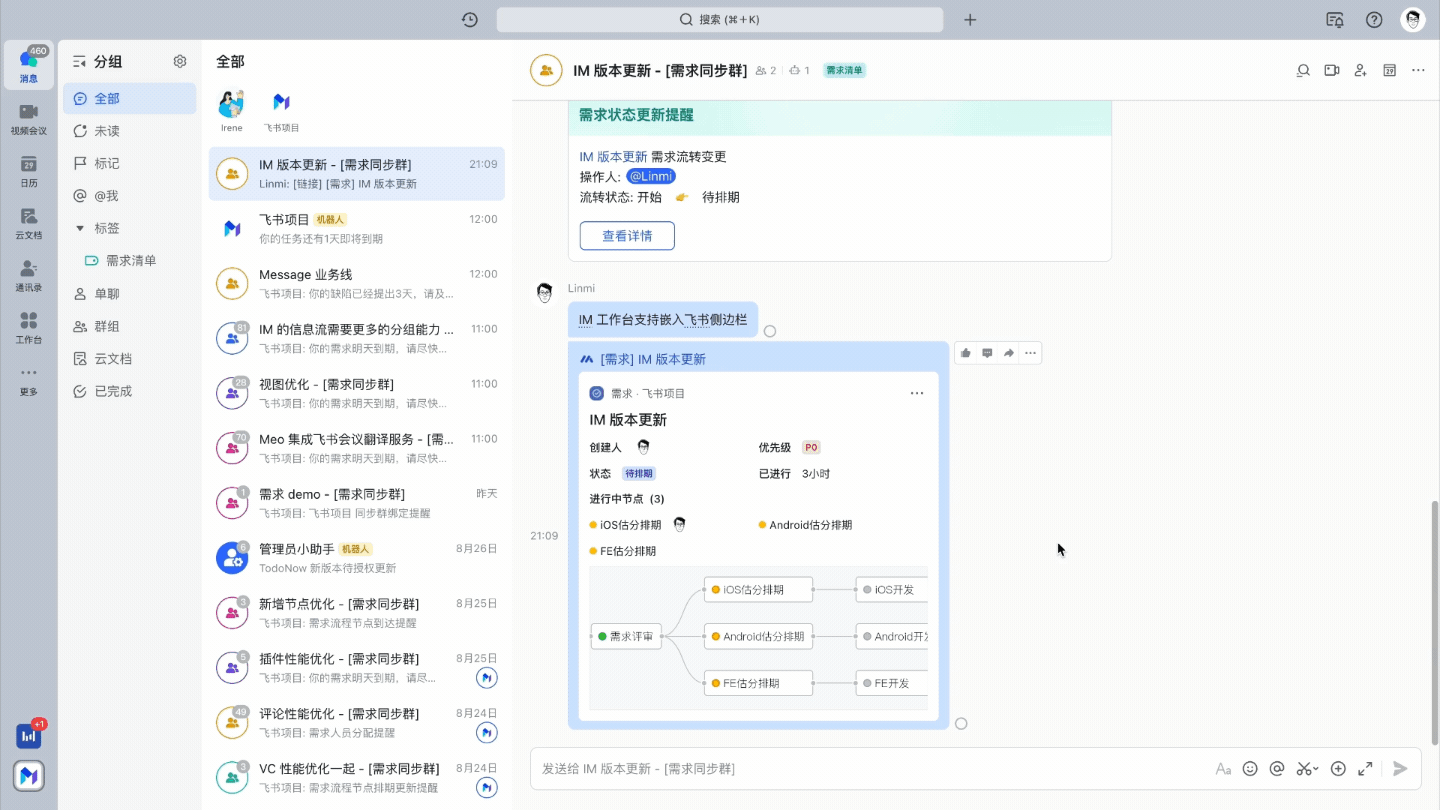The height and width of the screenshot is (810, 1440).
Task: Show 更多 apps in the left navigation
Action: click(29, 380)
